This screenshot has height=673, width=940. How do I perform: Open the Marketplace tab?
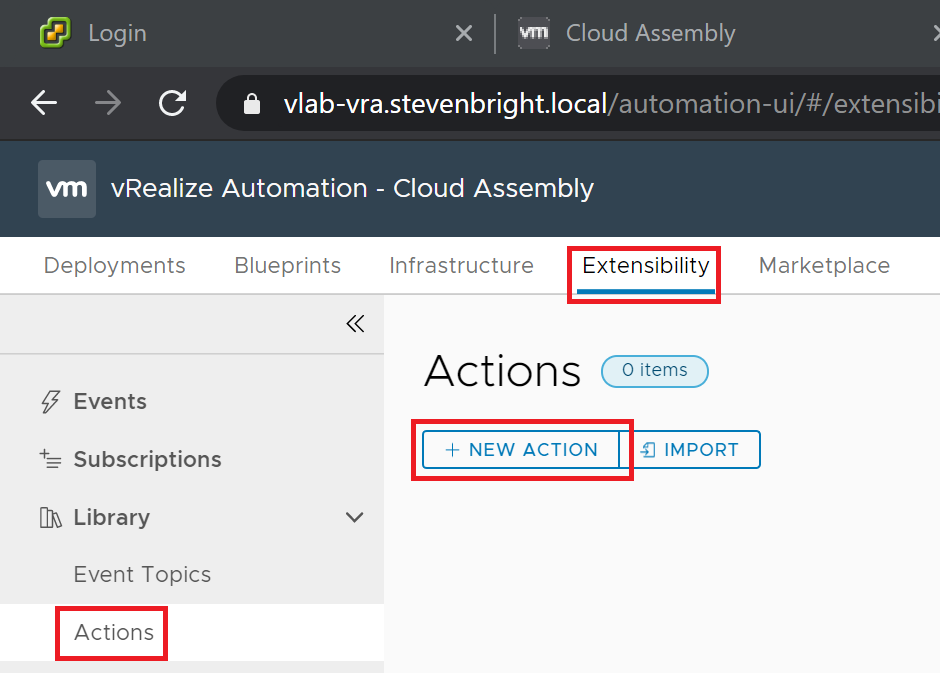[x=824, y=266]
